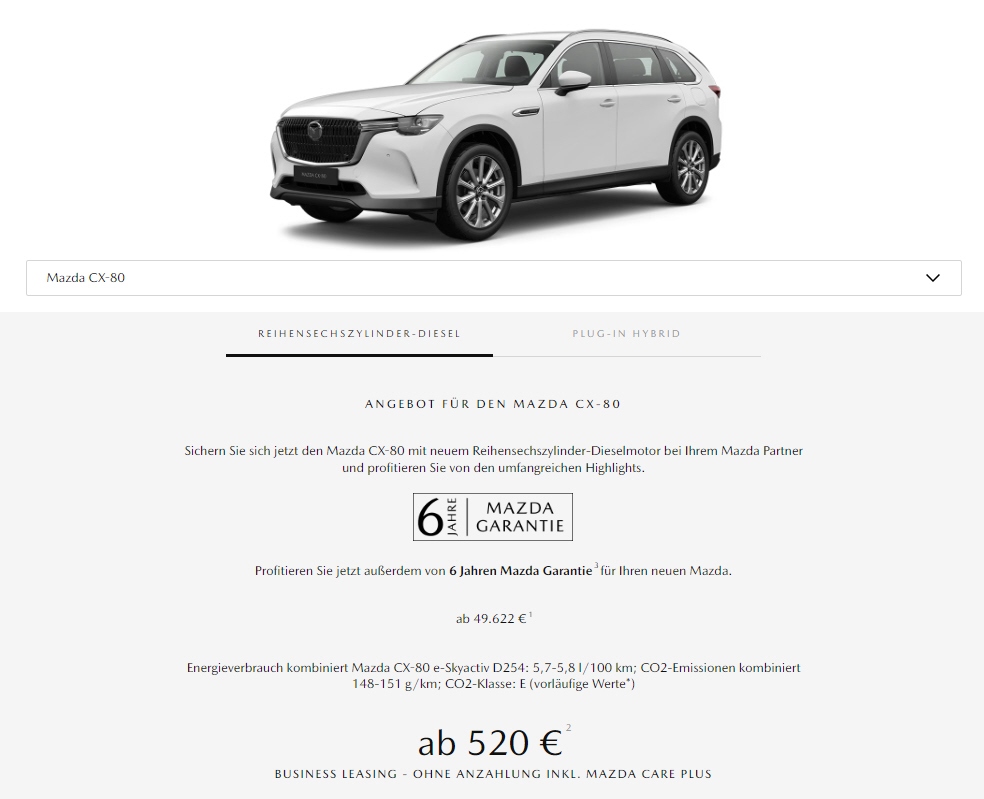Viewport: 984px width, 799px height.
Task: Open footnote 1 next to 49.622 € price
Action: 530,614
